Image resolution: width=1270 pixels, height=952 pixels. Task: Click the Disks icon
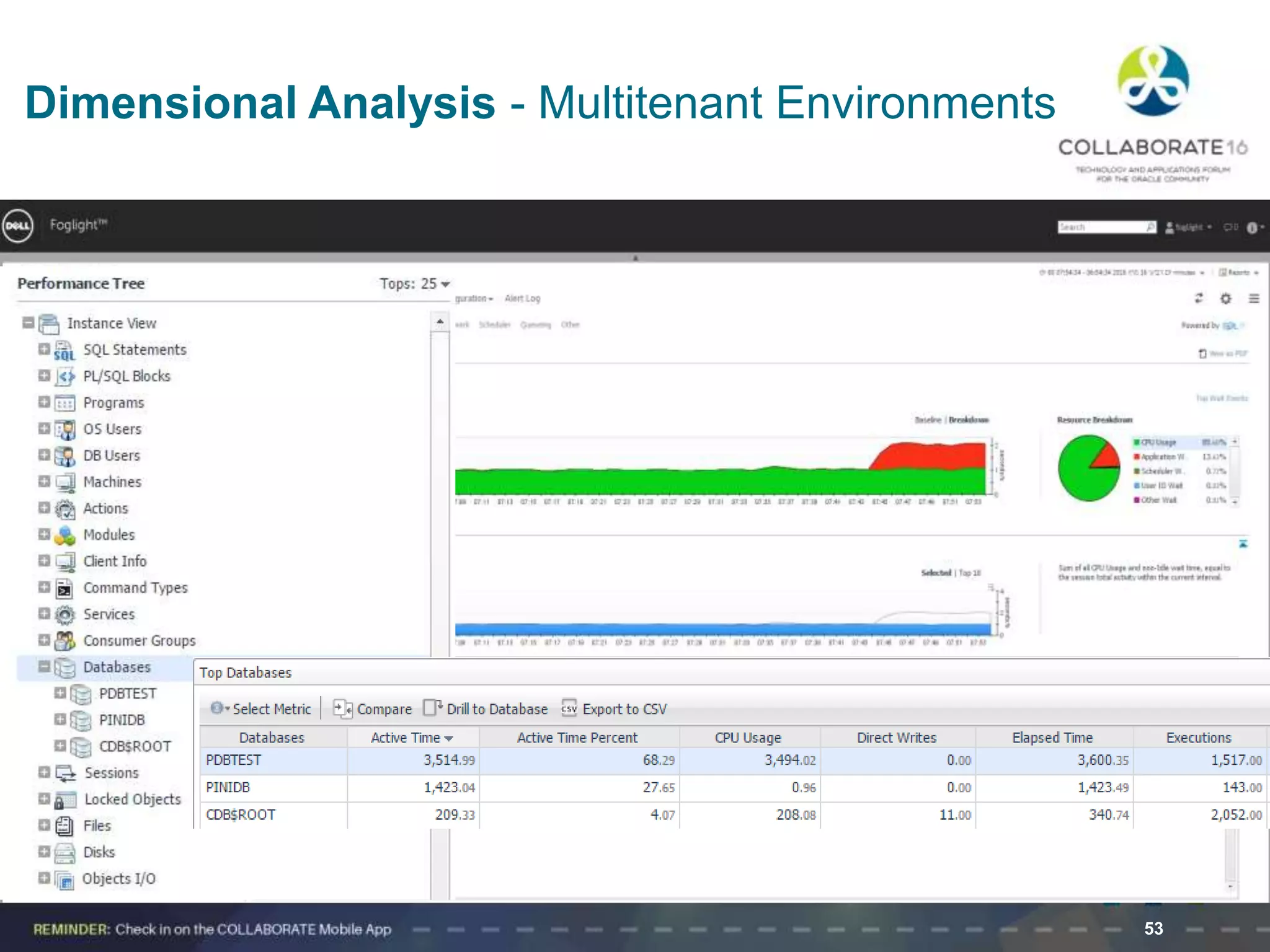click(64, 853)
